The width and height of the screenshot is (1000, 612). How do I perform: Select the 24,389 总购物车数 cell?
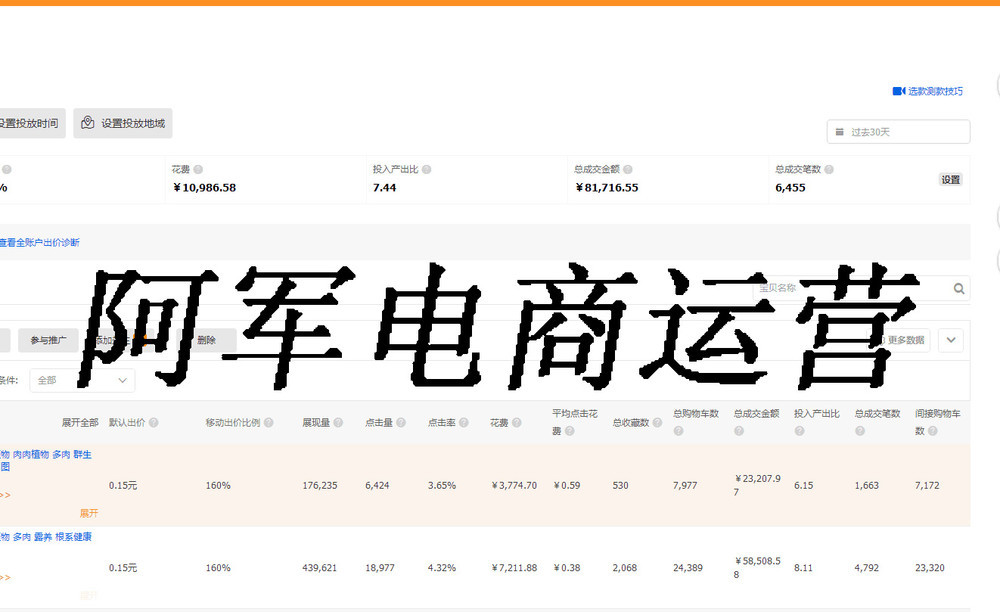pos(688,568)
